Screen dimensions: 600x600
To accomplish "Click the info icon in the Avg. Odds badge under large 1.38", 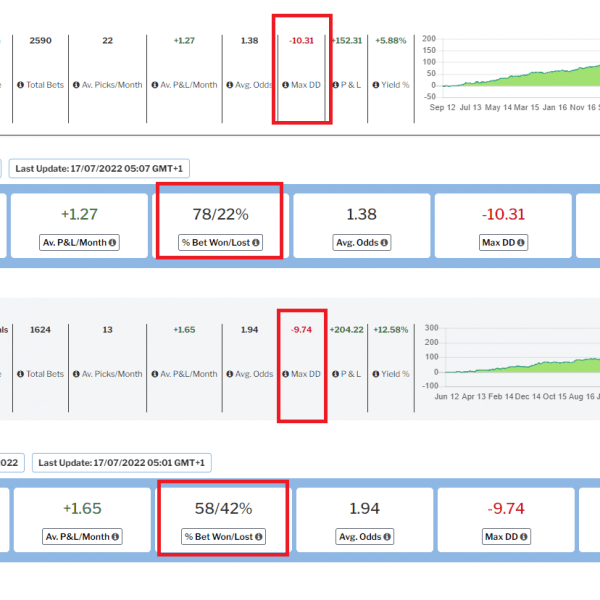I will coord(384,243).
